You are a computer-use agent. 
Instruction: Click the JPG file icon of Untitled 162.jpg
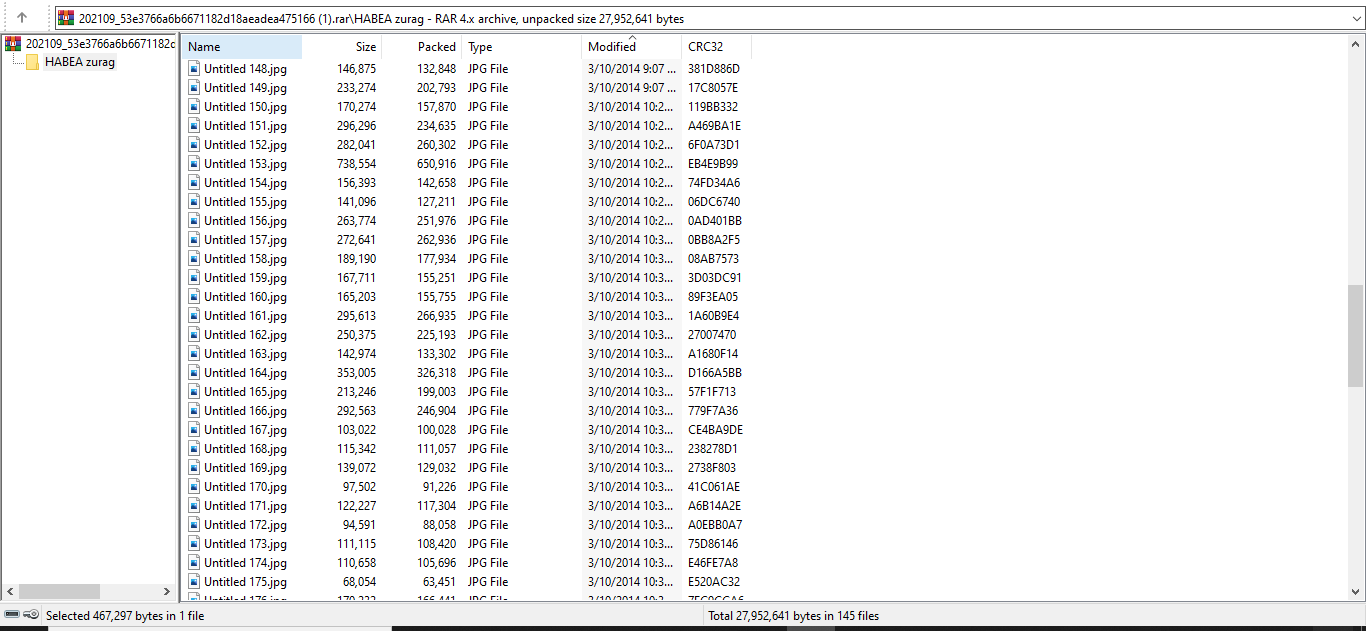click(194, 335)
